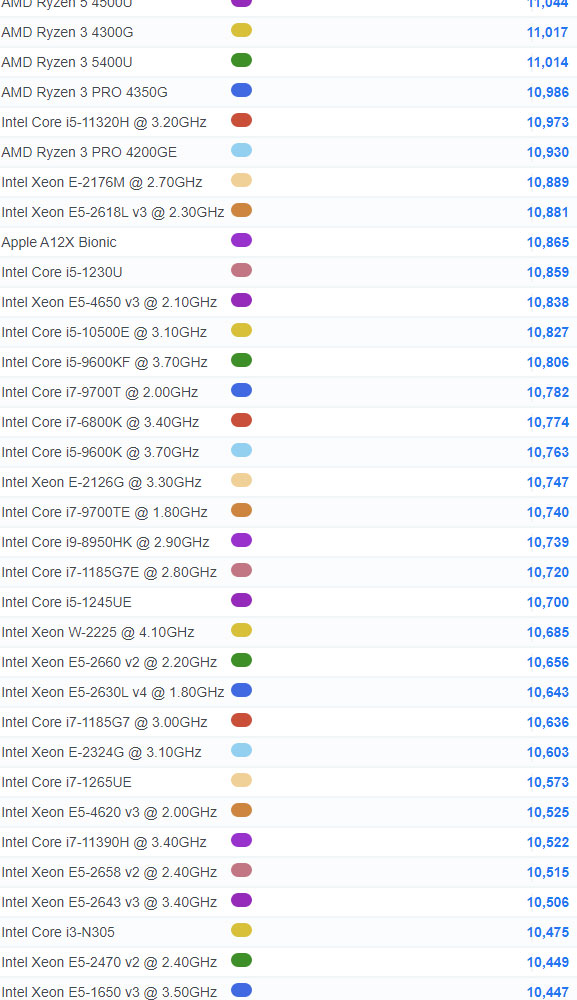Open Intel Core i5-1245UE entry
This screenshot has height=1000, width=577.
pyautogui.click(x=66, y=602)
